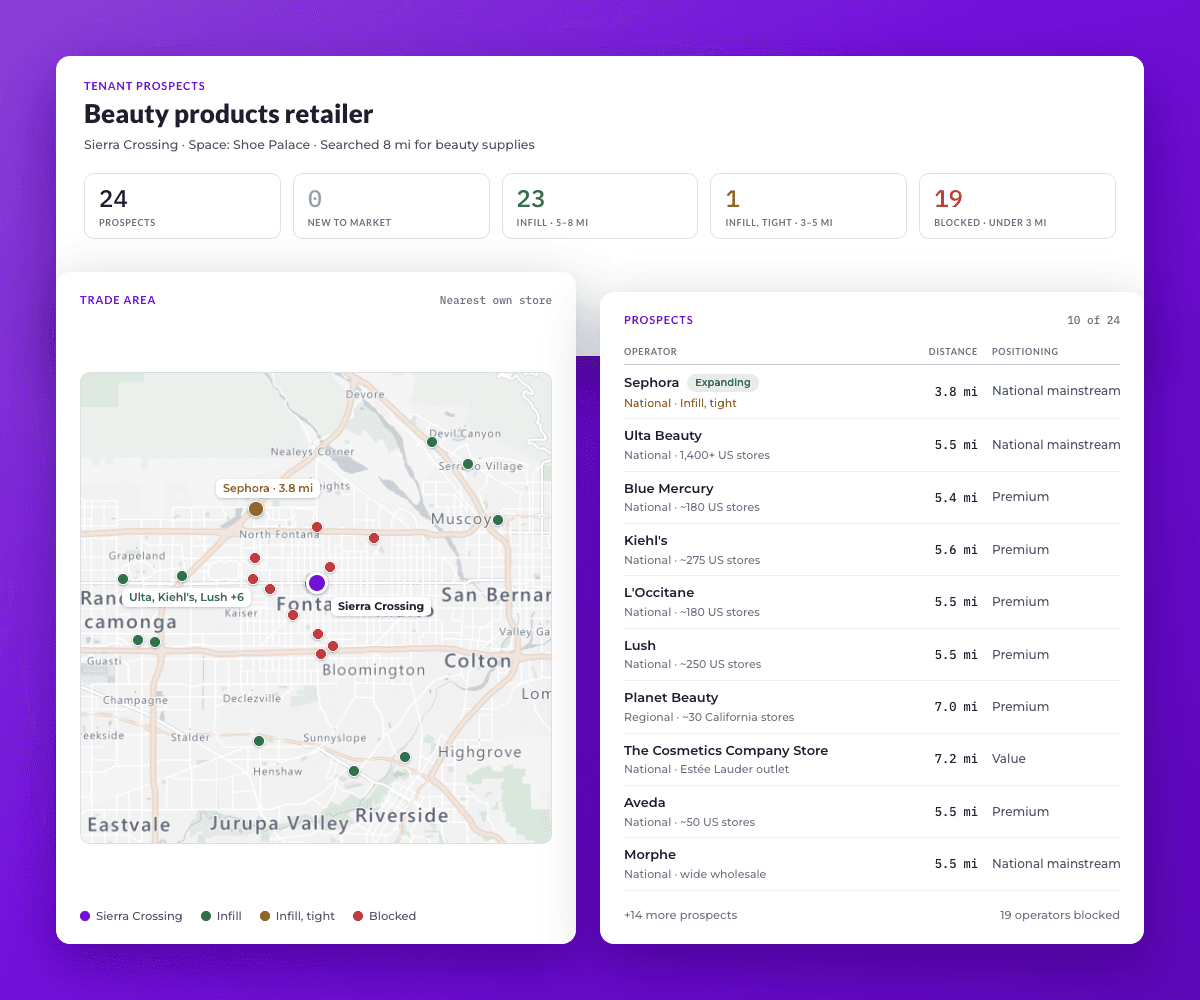Click the 7.2 mi distance value
The width and height of the screenshot is (1200, 1000).
pos(956,759)
